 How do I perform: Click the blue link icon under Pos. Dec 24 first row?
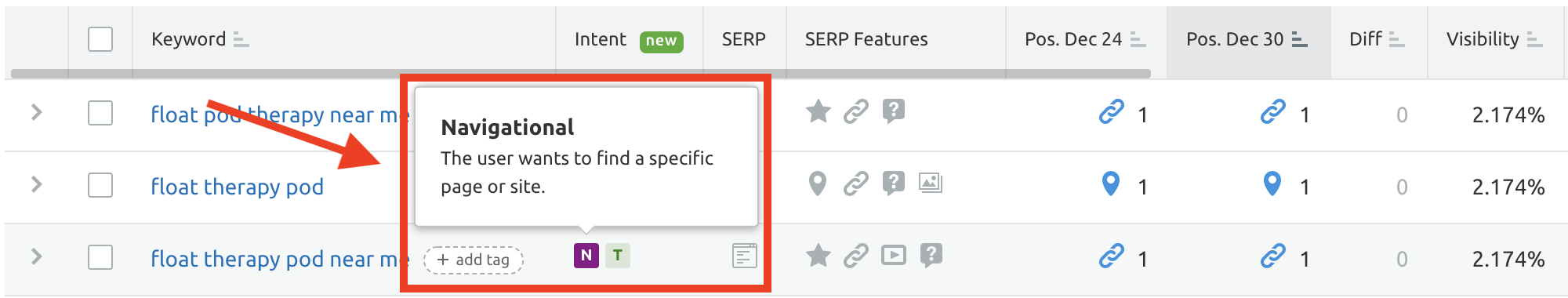[1111, 112]
